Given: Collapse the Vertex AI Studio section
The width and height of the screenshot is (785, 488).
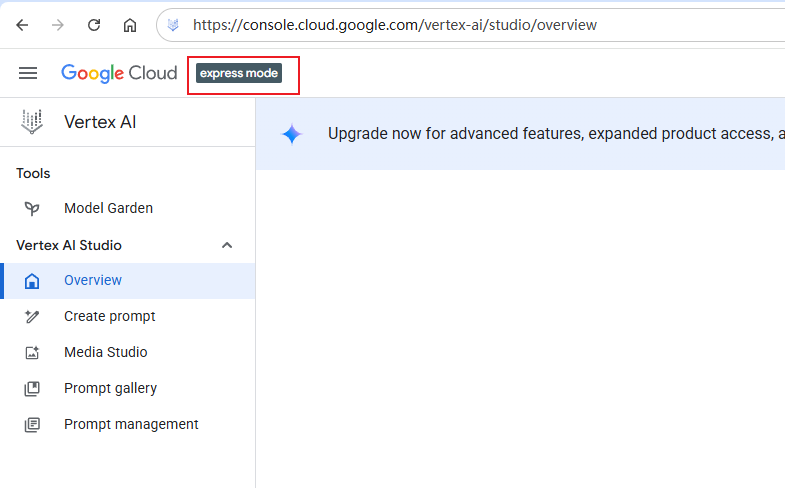Looking at the screenshot, I should tap(227, 245).
